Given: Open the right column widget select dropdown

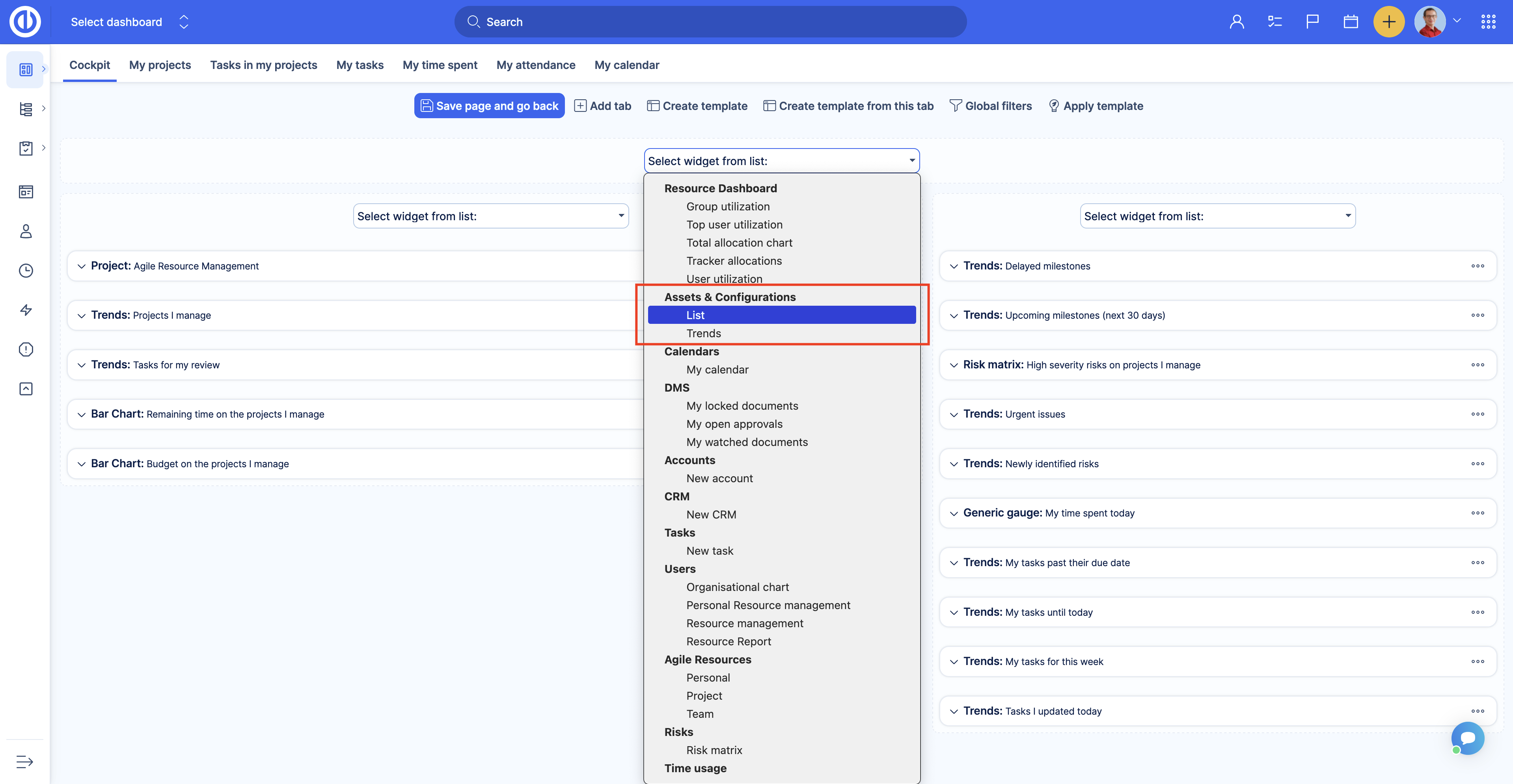Looking at the screenshot, I should point(1217,216).
